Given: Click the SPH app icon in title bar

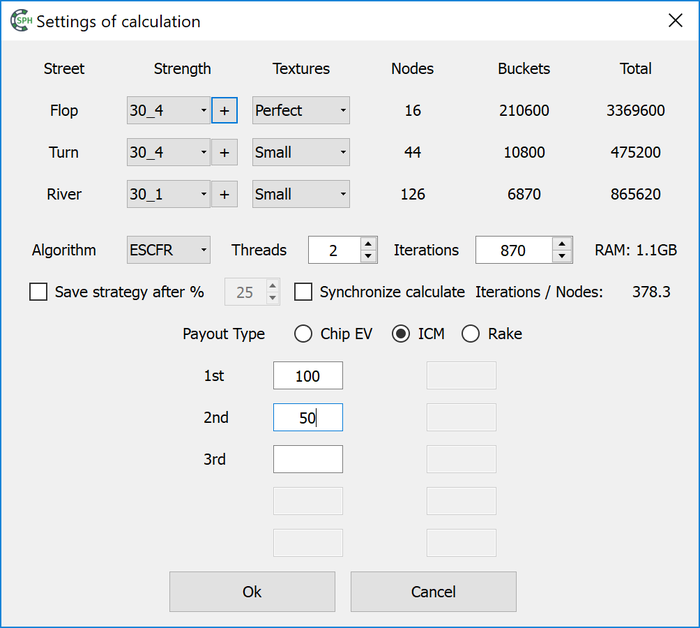Looking at the screenshot, I should (x=21, y=21).
